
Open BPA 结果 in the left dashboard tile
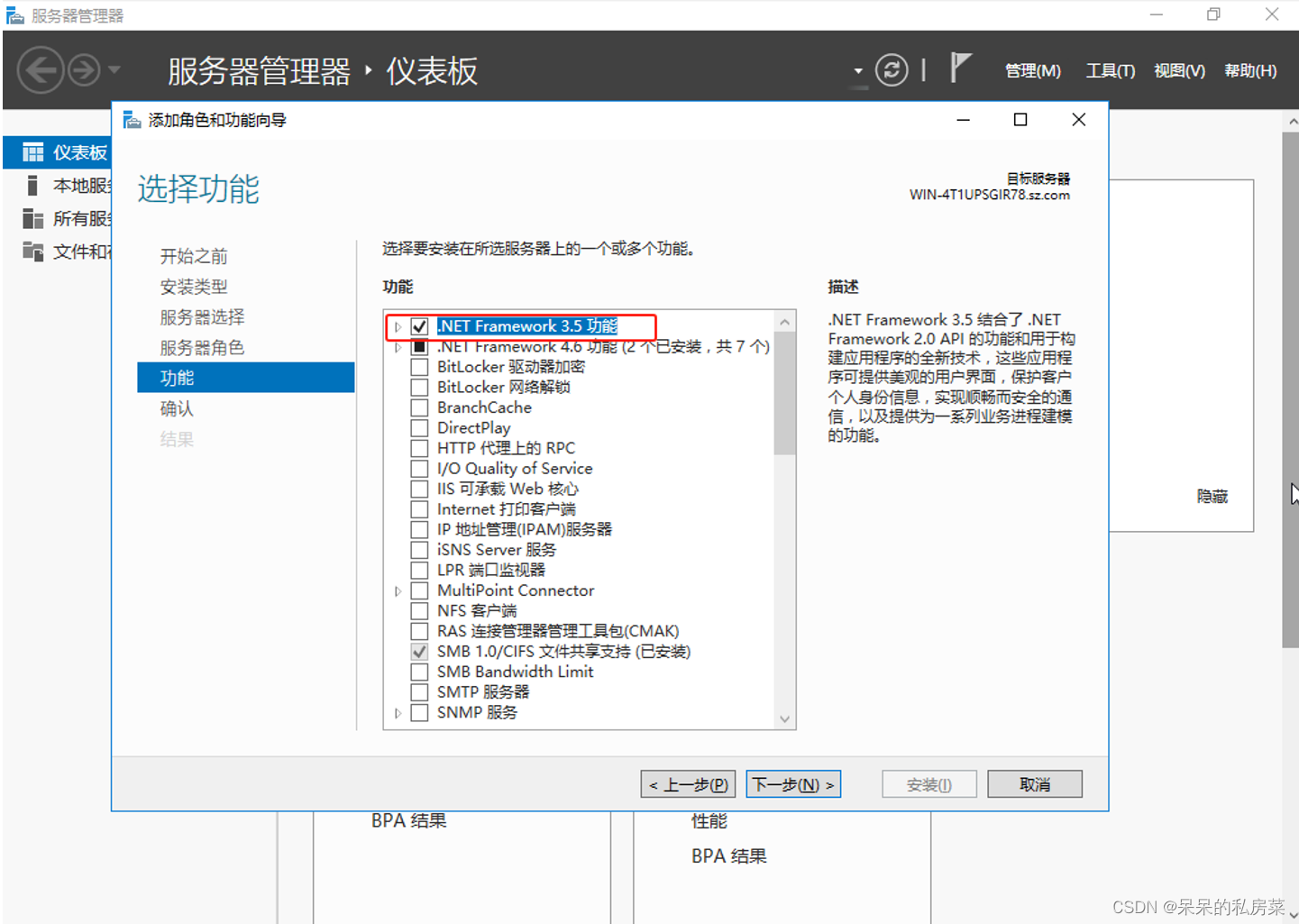click(x=409, y=820)
